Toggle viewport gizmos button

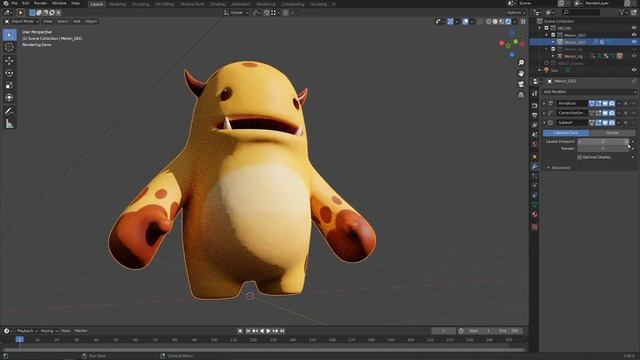[450, 22]
